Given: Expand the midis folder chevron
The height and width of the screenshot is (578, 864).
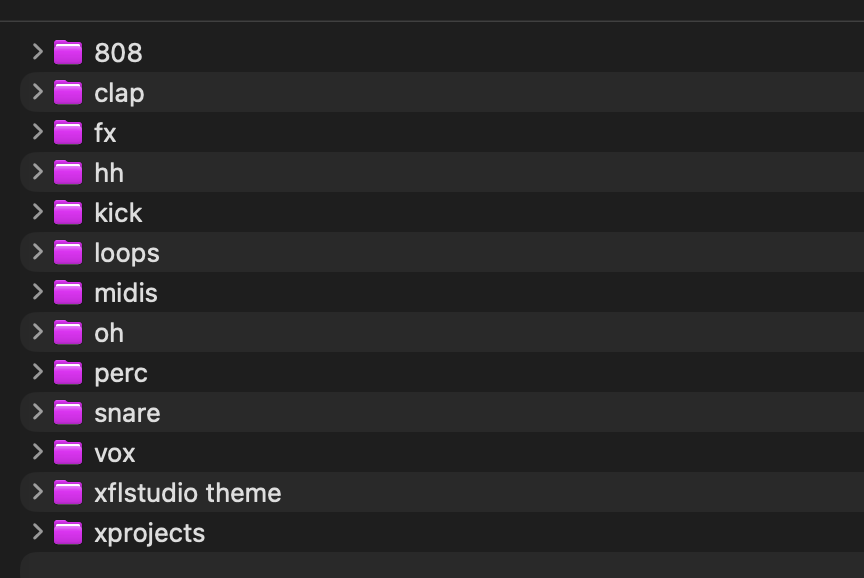Looking at the screenshot, I should click(37, 292).
